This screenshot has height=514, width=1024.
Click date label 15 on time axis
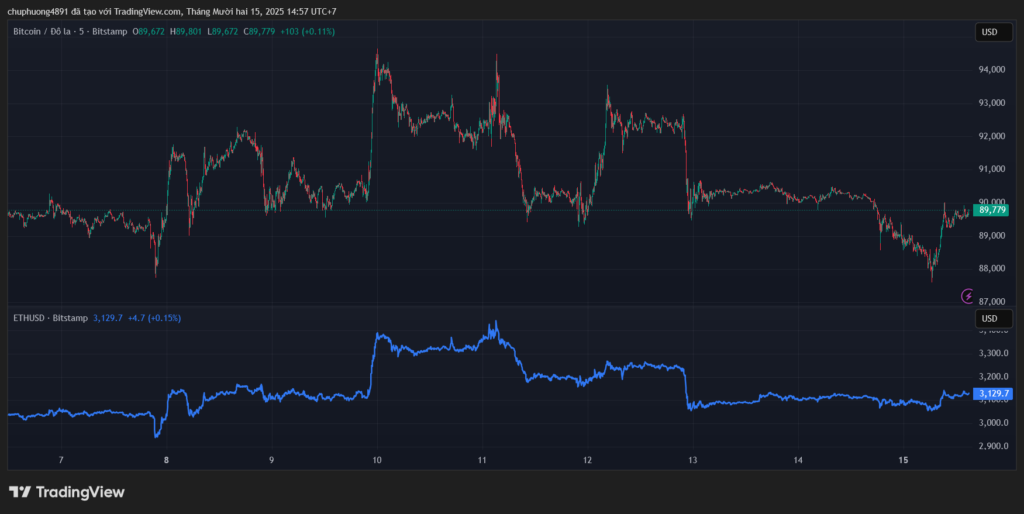click(x=903, y=460)
